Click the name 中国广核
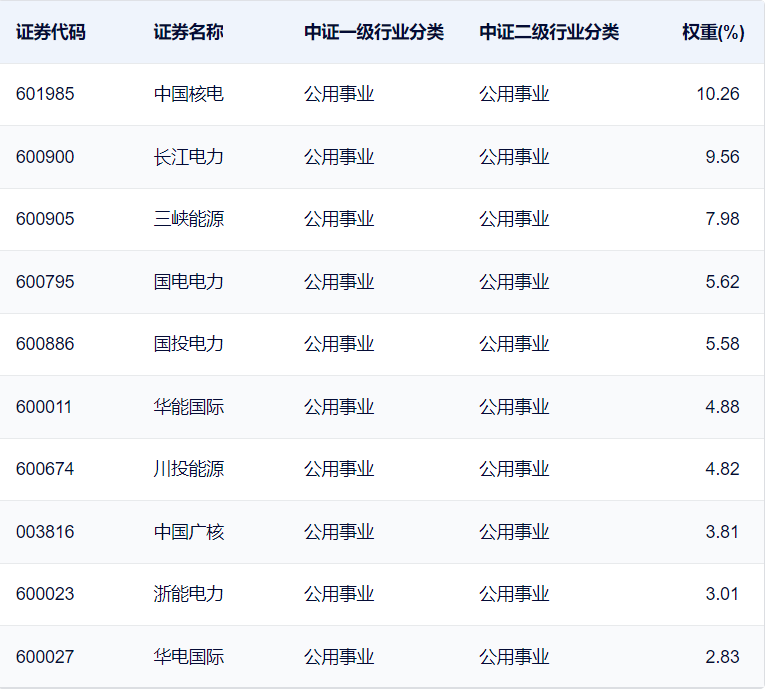The height and width of the screenshot is (690, 766). 189,532
